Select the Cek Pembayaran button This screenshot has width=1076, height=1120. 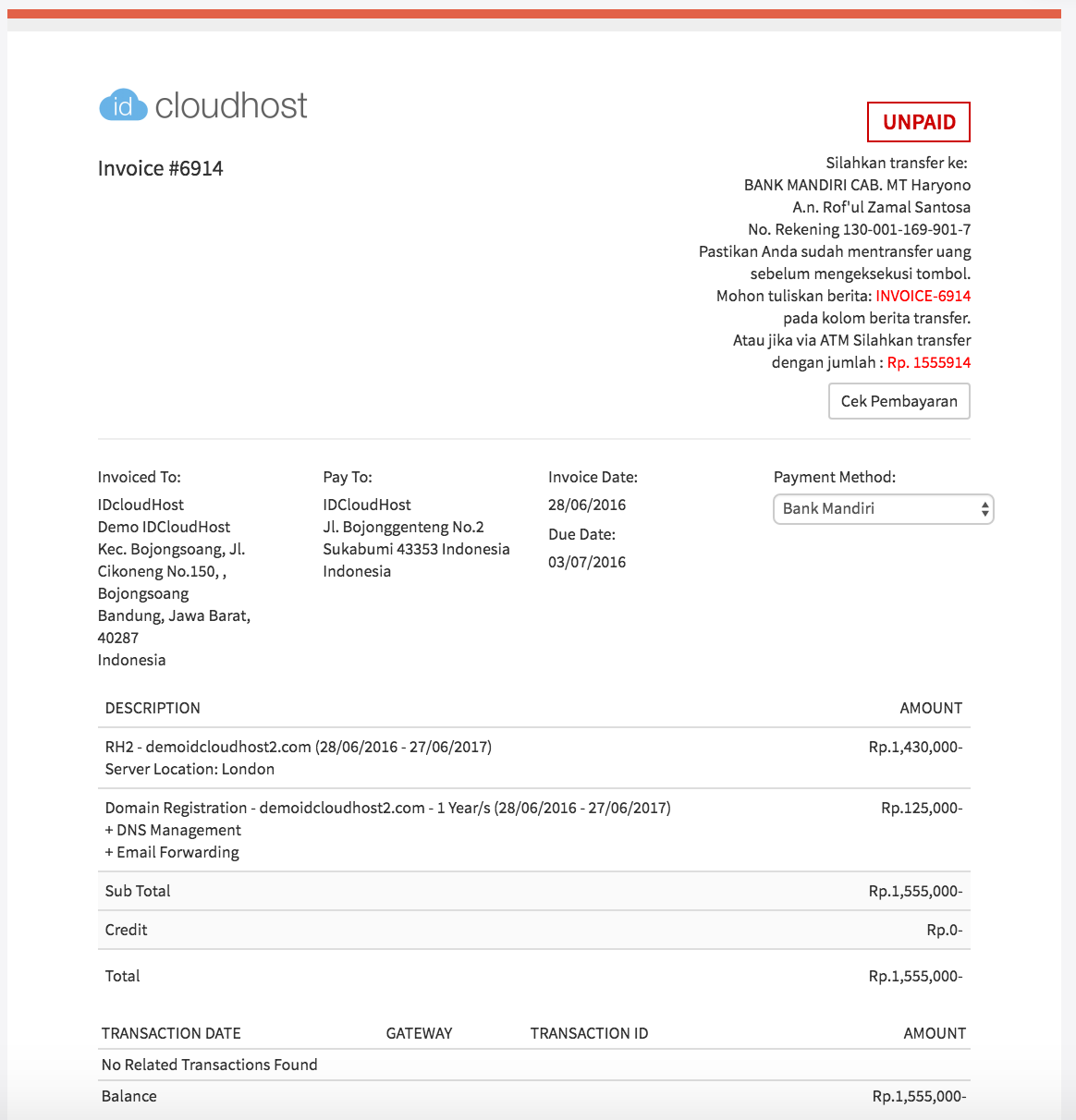pyautogui.click(x=898, y=401)
